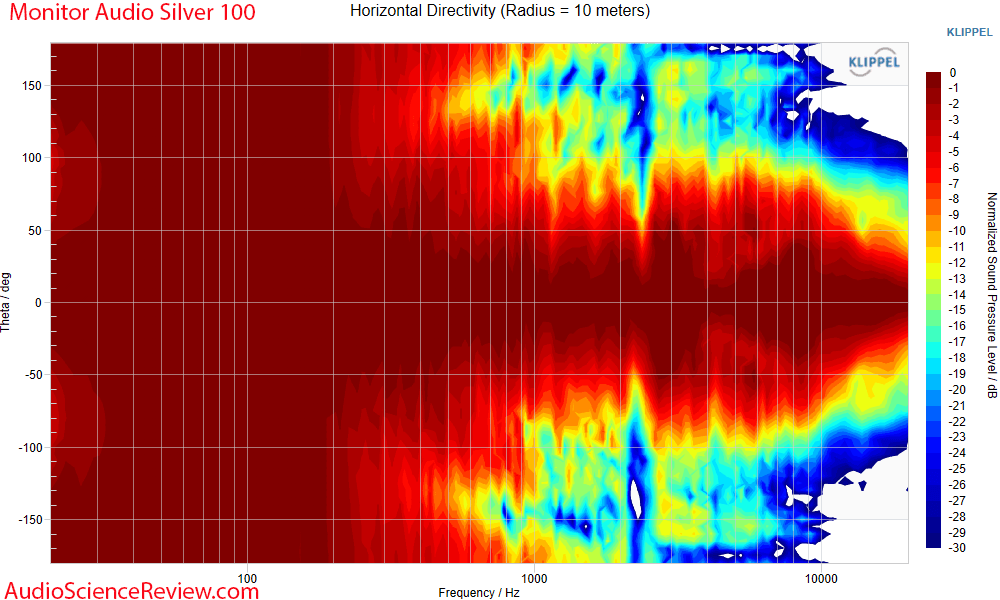Click the -24 label on the color scale
The image size is (1000, 600).
[956, 453]
